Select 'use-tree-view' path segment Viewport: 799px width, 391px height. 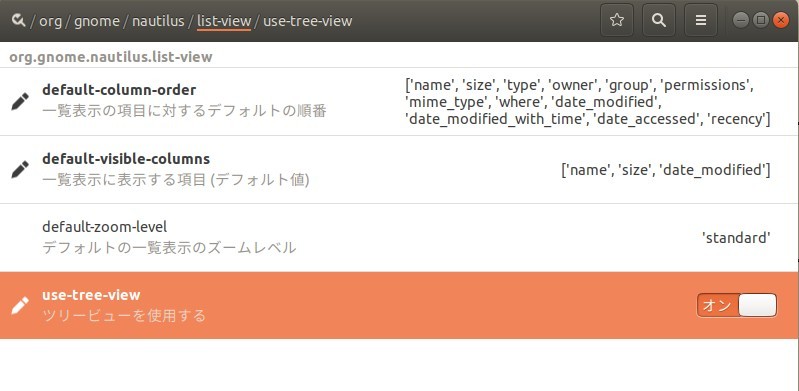(x=307, y=21)
